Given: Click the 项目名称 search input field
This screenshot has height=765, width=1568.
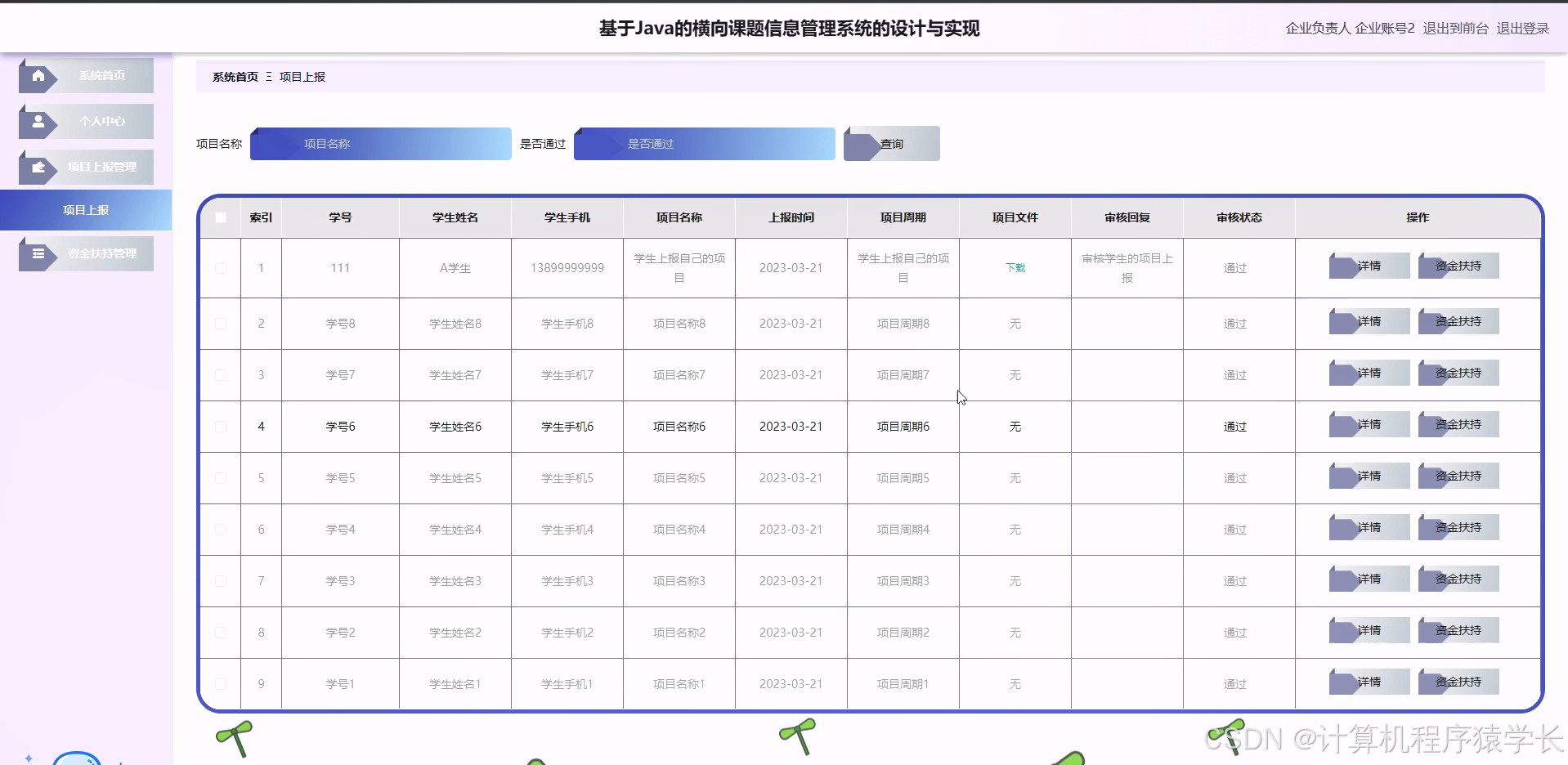Looking at the screenshot, I should [380, 143].
